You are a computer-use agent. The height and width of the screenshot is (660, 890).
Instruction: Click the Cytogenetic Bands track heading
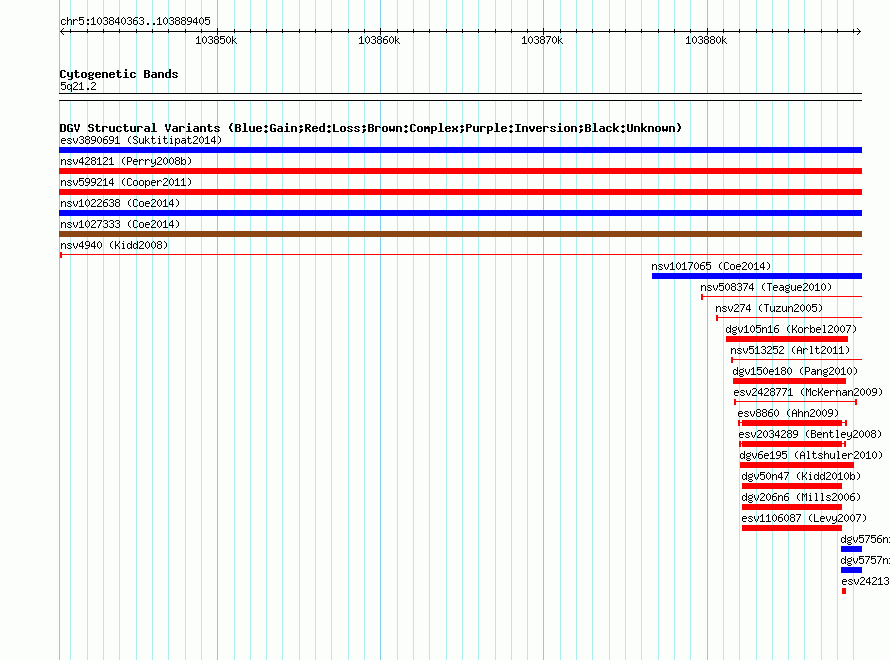point(119,74)
